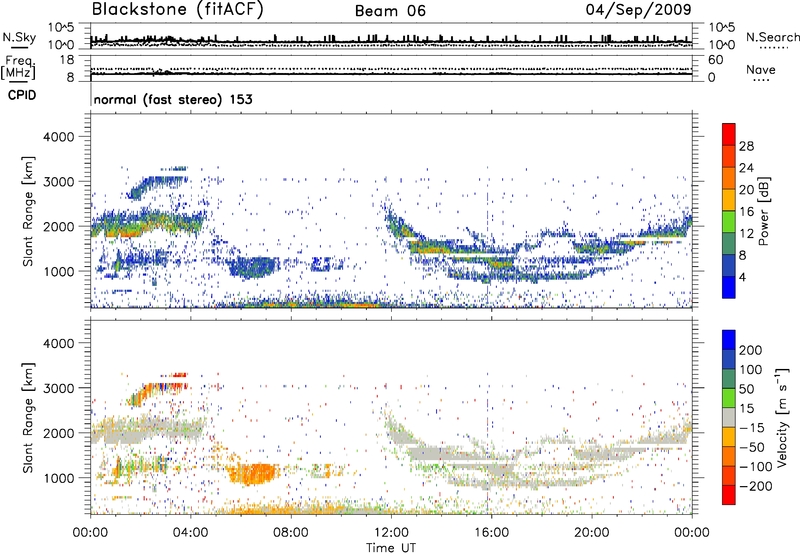Click the 3000 tick on power panel axis
Image resolution: width=800 pixels, height=554 pixels.
[x=58, y=182]
